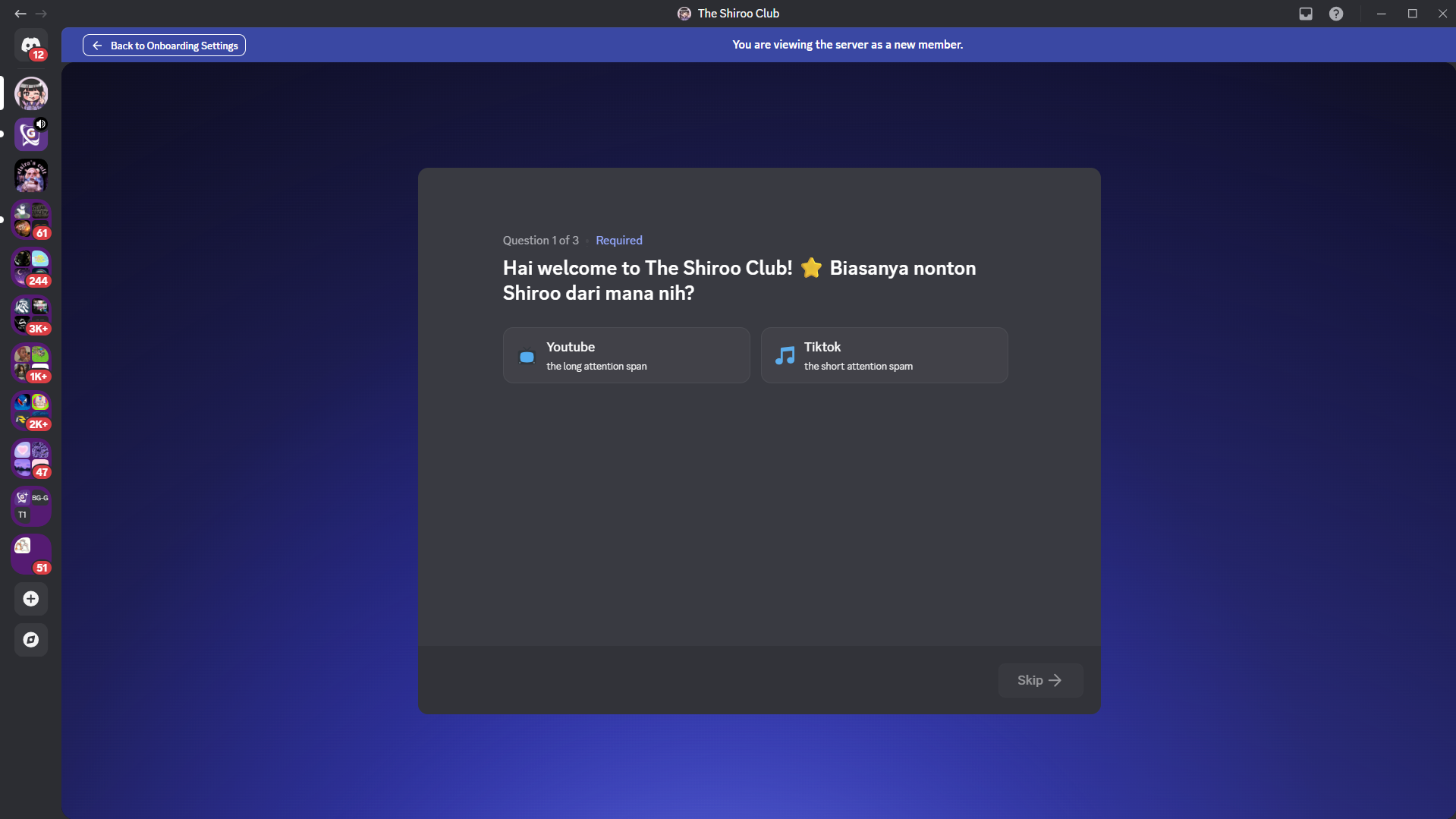Image resolution: width=1456 pixels, height=819 pixels.
Task: Expand the server folder with 51 badge
Action: 31,554
